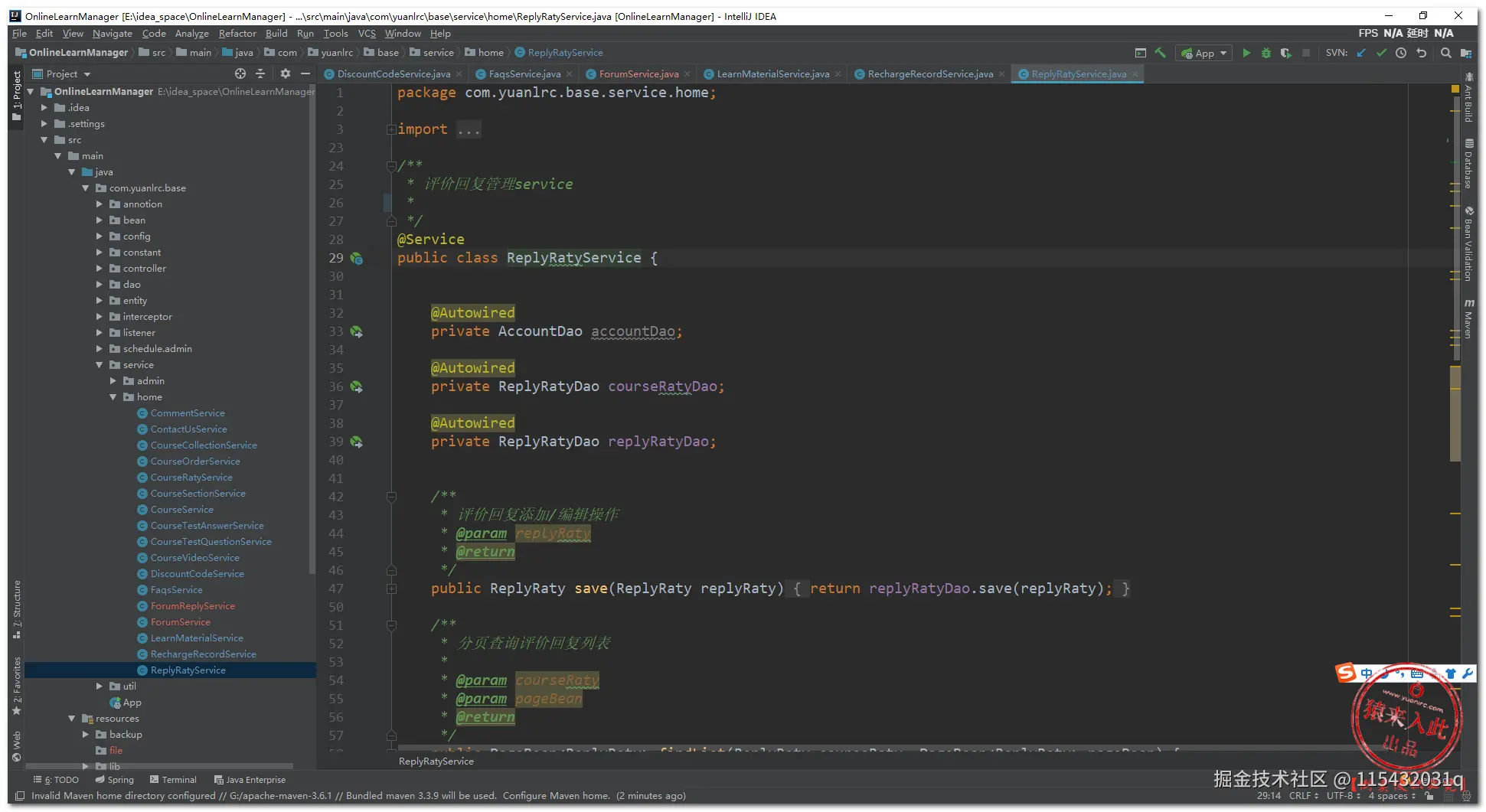Viewport: 1486px width, 812px height.
Task: Start debugging with the green bug icon
Action: (1266, 53)
